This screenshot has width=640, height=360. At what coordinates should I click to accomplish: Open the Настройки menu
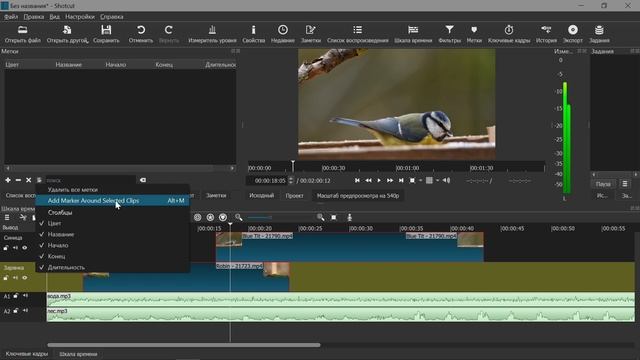[x=80, y=17]
